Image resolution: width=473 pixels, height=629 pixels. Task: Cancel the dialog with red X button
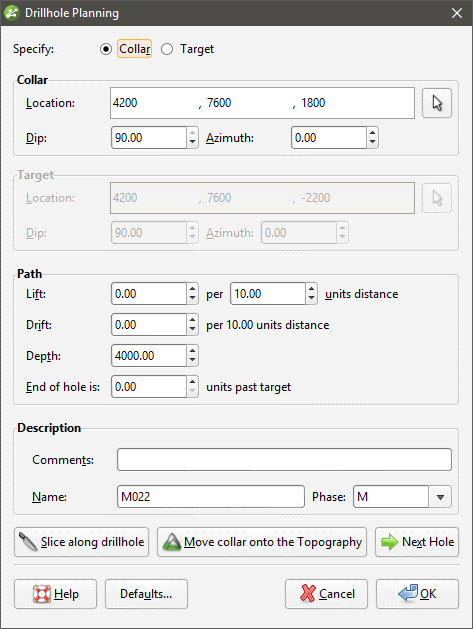click(x=326, y=594)
